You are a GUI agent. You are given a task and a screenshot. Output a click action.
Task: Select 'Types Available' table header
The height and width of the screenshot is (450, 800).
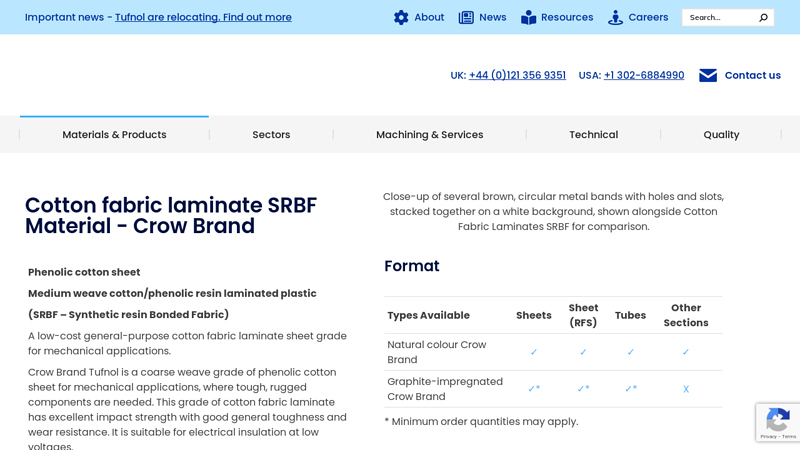click(429, 315)
